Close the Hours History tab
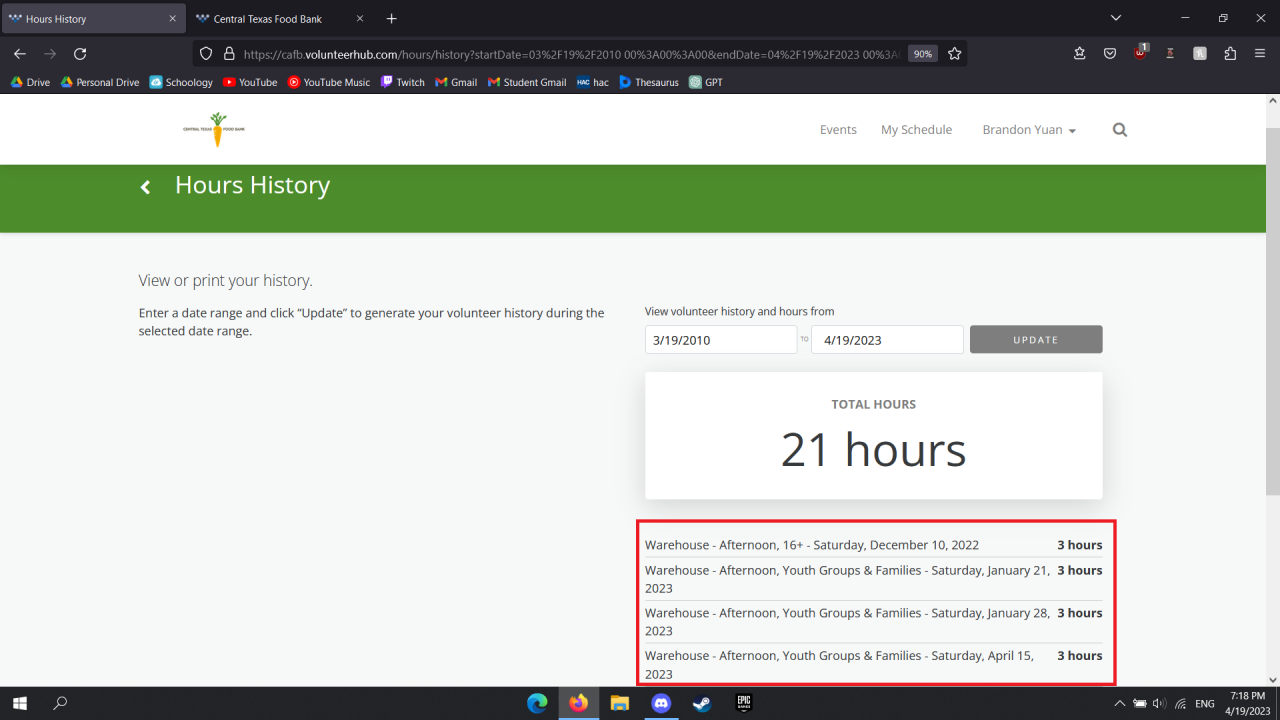The height and width of the screenshot is (720, 1280). pyautogui.click(x=172, y=18)
